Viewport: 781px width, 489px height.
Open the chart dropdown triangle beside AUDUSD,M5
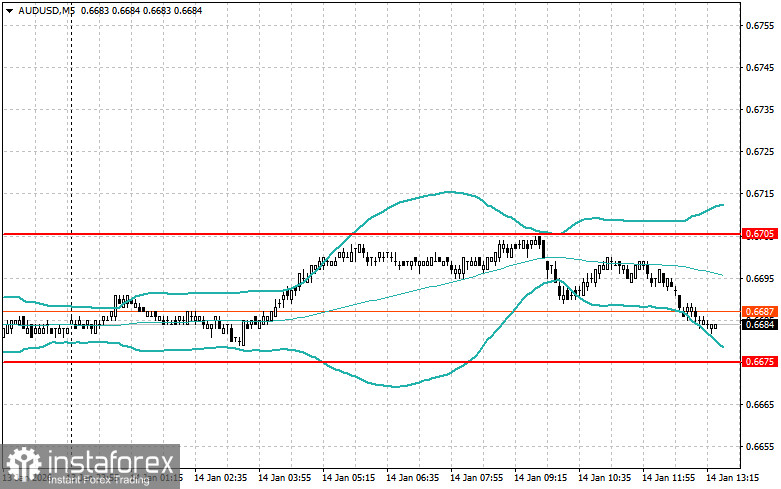point(9,10)
